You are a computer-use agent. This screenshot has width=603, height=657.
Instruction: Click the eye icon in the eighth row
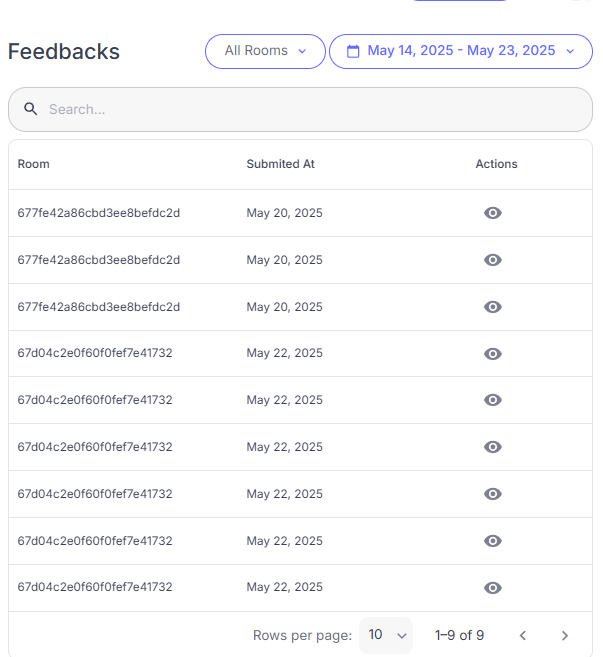pyautogui.click(x=492, y=541)
